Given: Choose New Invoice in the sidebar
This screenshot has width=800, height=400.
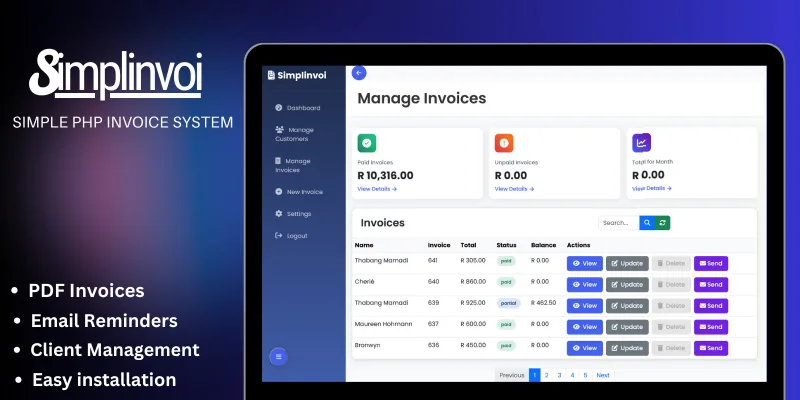Looking at the screenshot, I should (299, 192).
